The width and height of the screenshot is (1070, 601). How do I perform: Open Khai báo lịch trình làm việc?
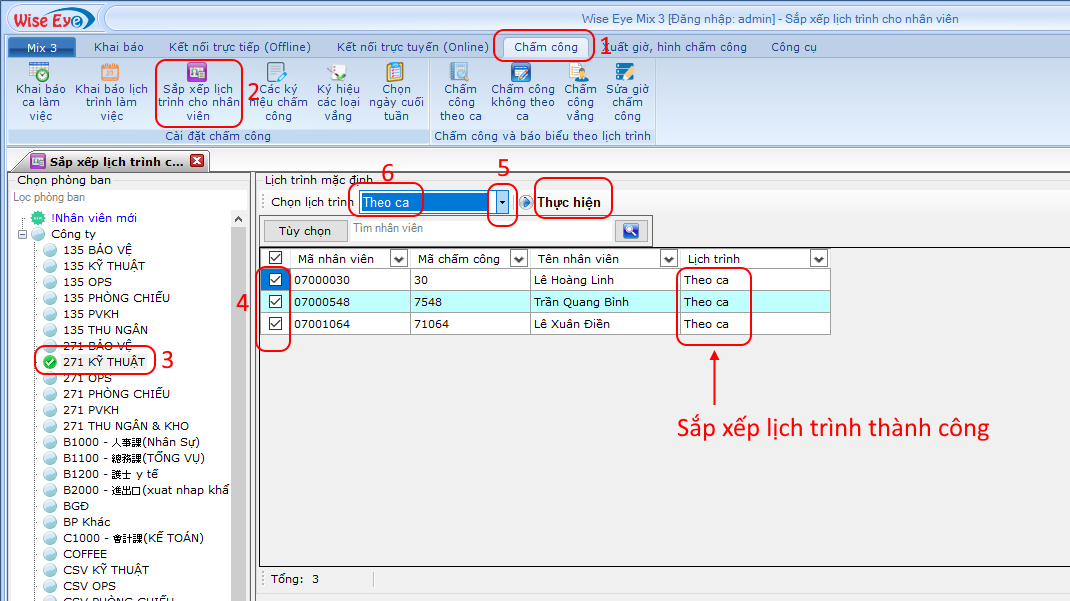click(x=111, y=90)
